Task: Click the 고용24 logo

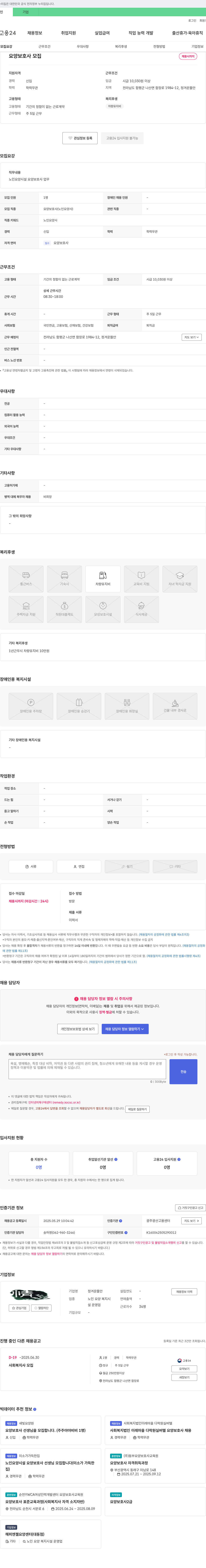Action: 8,33
